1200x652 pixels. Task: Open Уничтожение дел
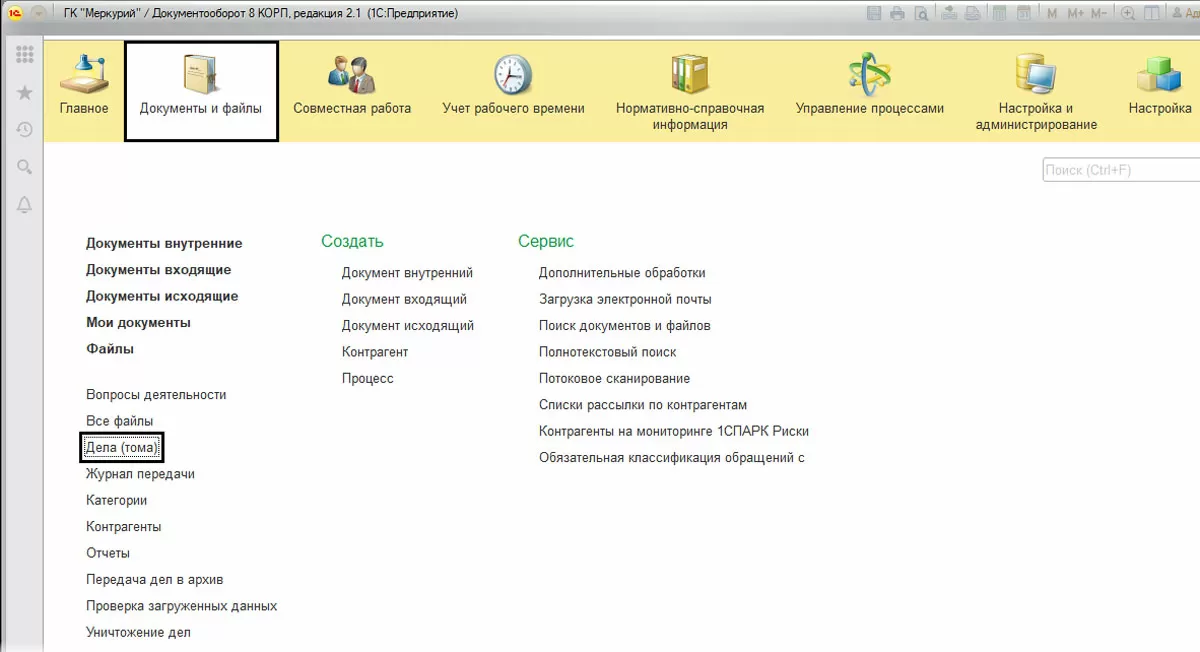point(138,633)
